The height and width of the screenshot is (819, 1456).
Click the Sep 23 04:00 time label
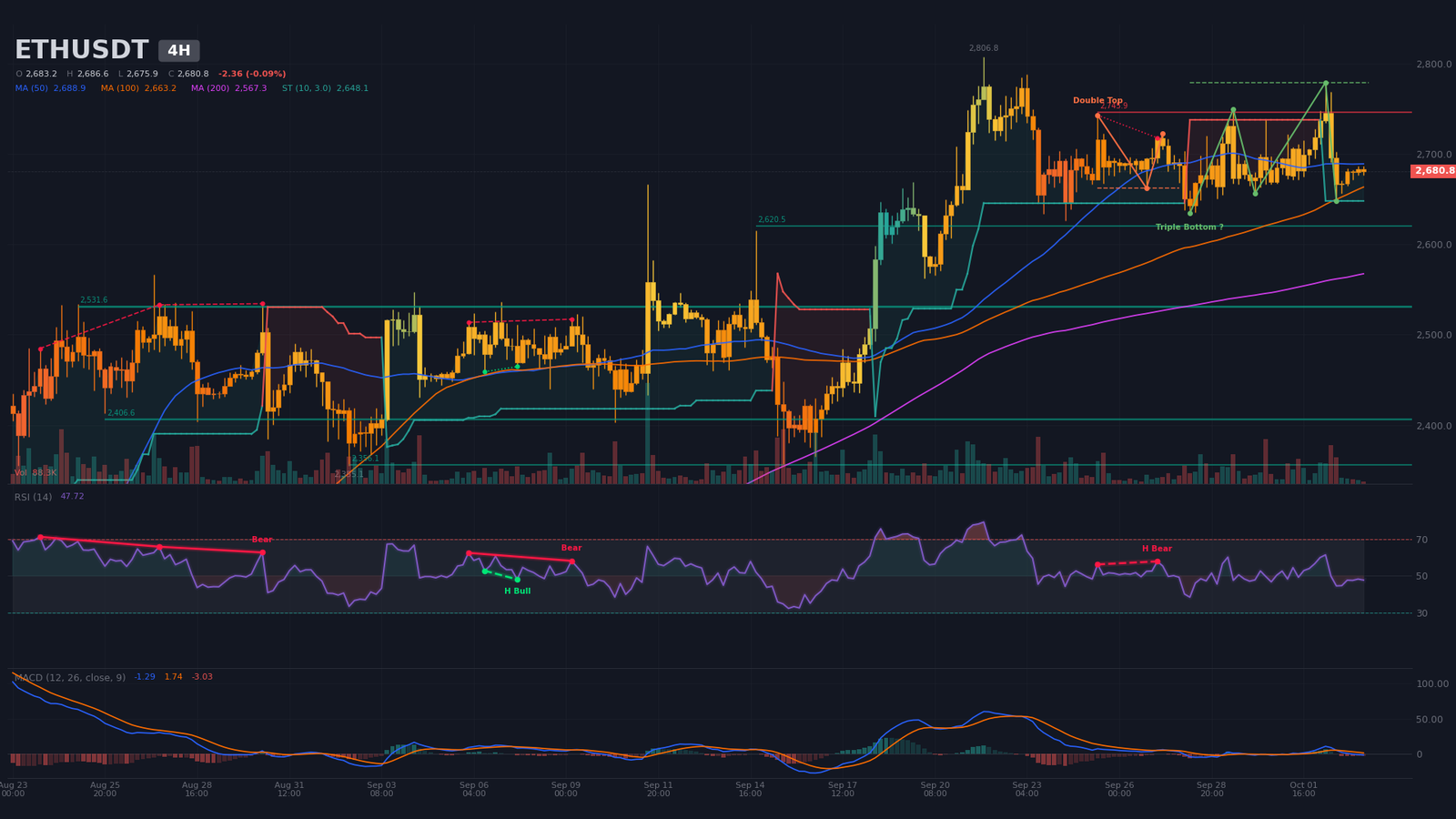(x=1026, y=789)
